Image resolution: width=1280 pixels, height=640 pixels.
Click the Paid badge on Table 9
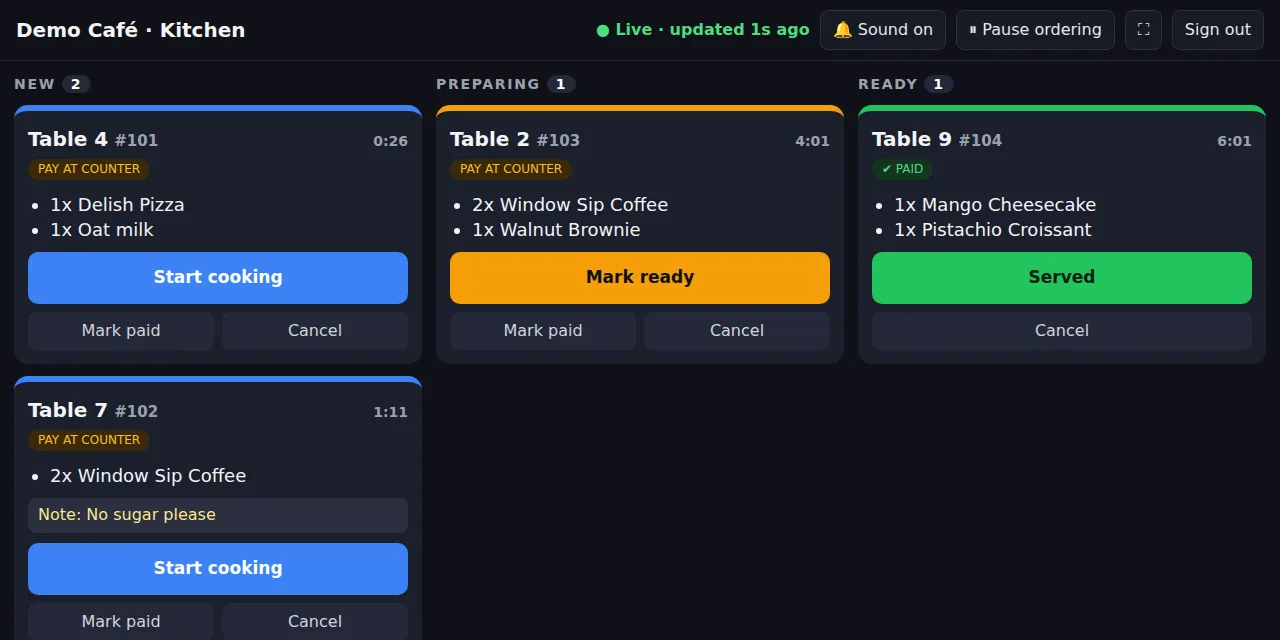point(902,169)
